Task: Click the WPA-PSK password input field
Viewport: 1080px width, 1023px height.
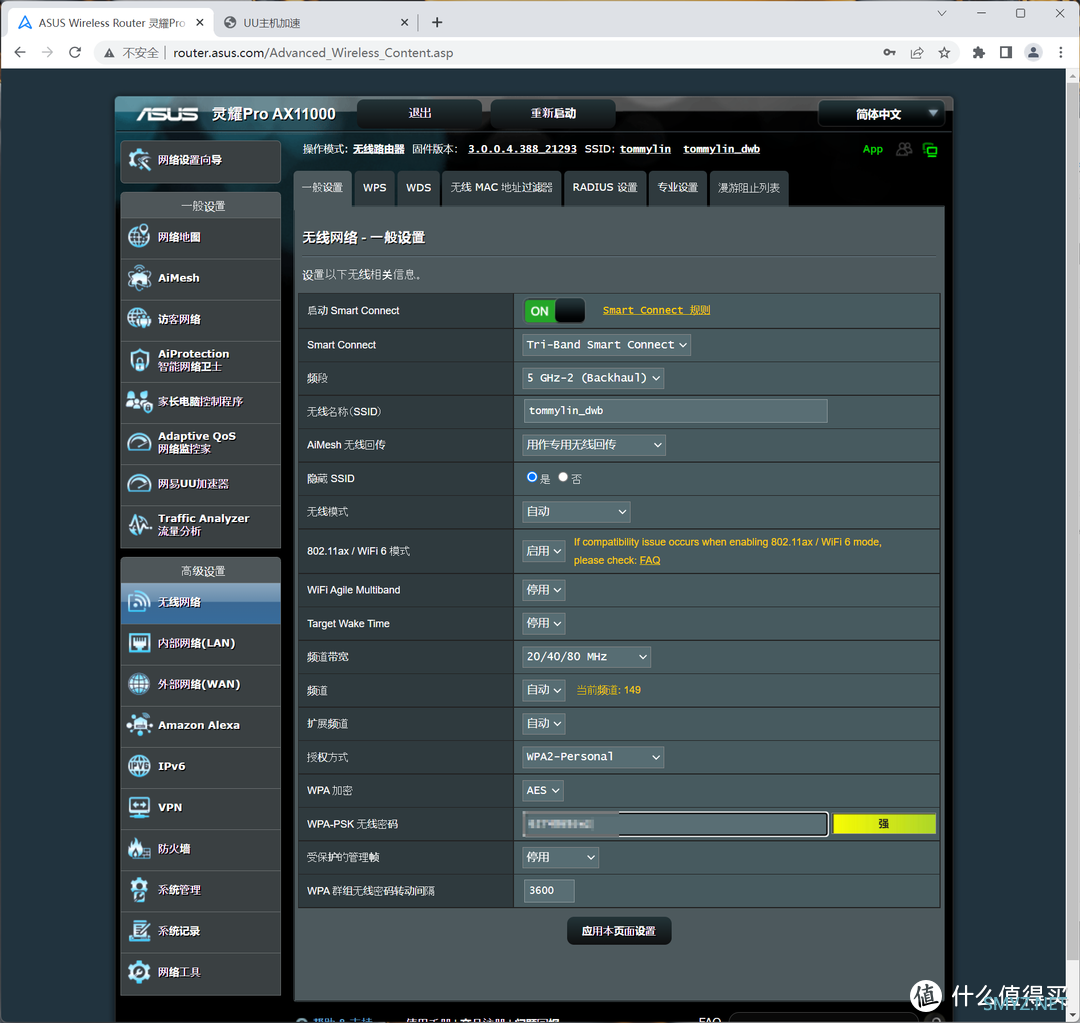Action: (675, 824)
